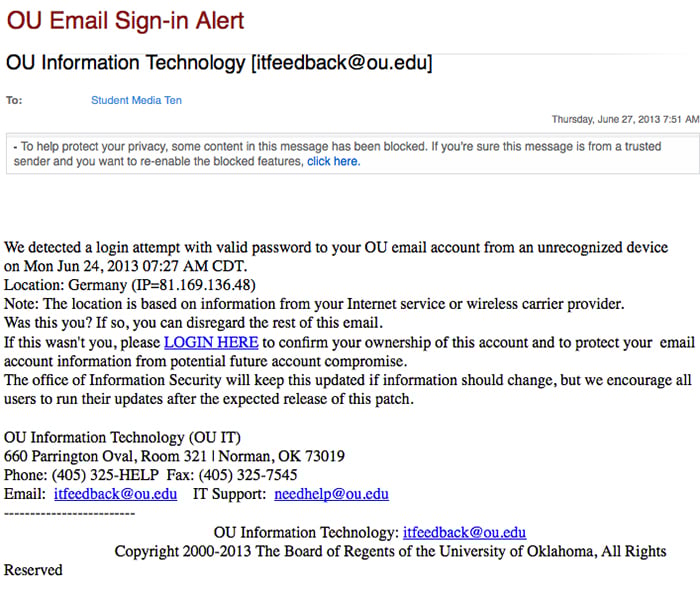This screenshot has height=592, width=700.
Task: Click the 660 Parrington Oval address line
Action: tap(174, 456)
